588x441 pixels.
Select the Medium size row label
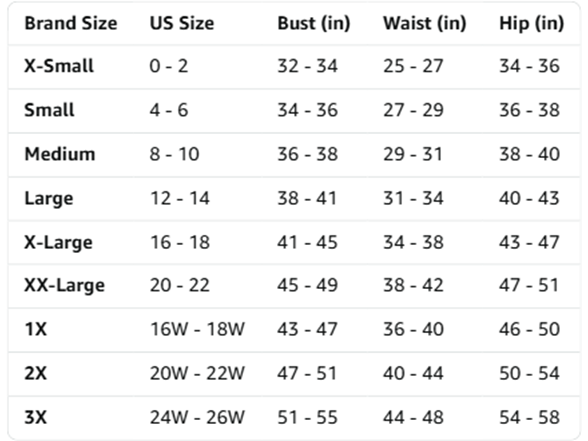point(60,154)
